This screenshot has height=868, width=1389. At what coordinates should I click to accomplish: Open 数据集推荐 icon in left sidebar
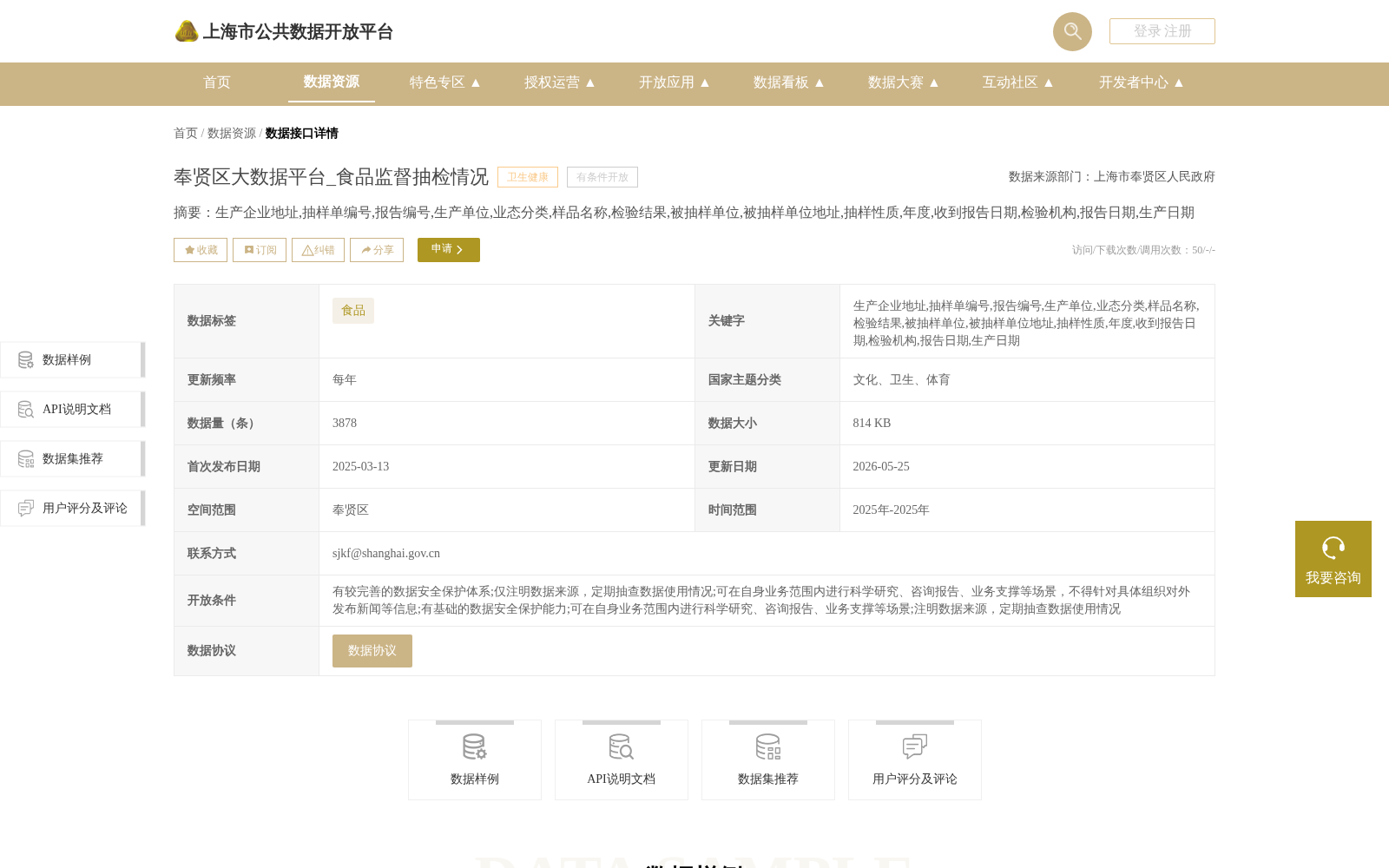(x=26, y=459)
